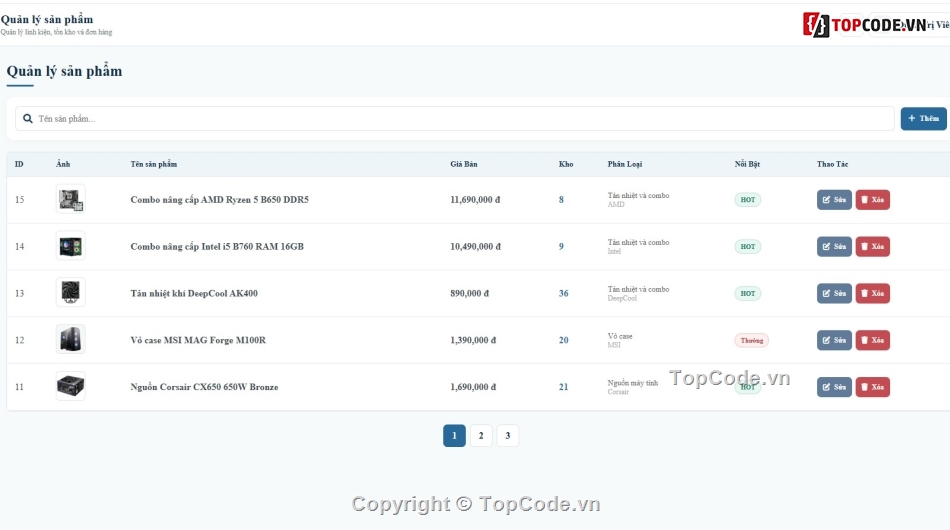This screenshot has width=950, height=530.
Task: Focus the product name search field
Action: point(454,119)
